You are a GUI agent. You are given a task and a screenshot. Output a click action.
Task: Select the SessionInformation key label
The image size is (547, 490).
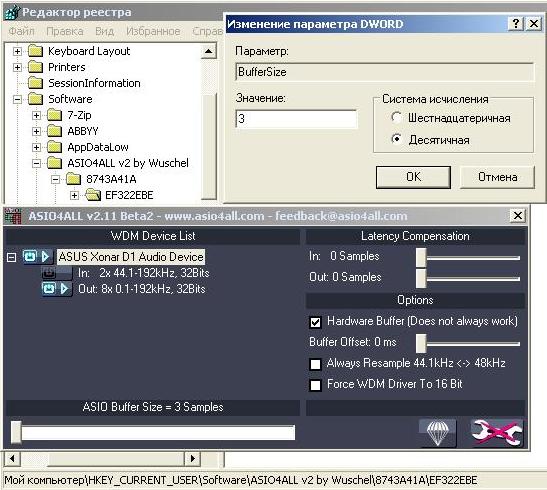click(x=94, y=83)
